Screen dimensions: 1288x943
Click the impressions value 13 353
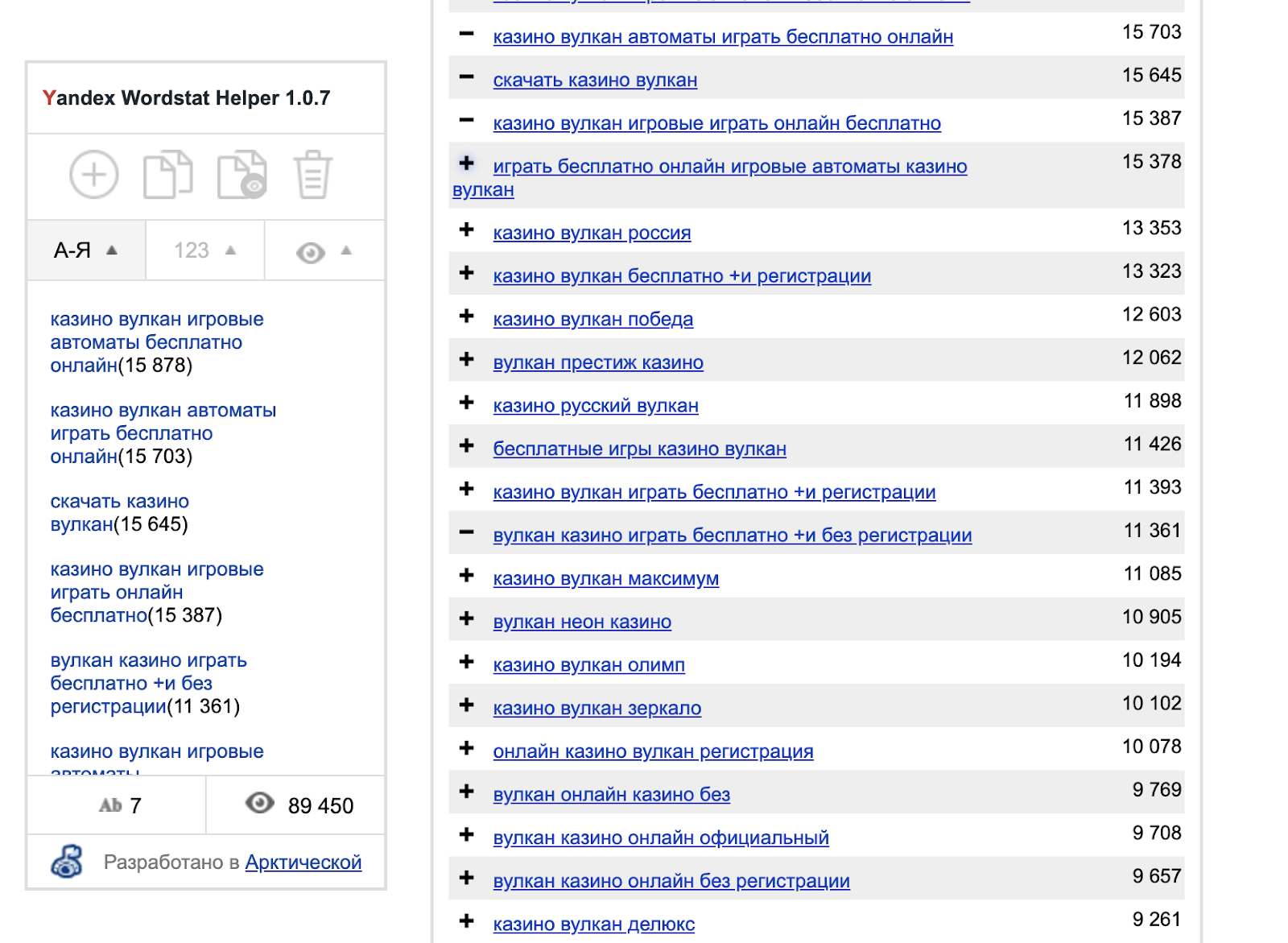click(x=1152, y=228)
